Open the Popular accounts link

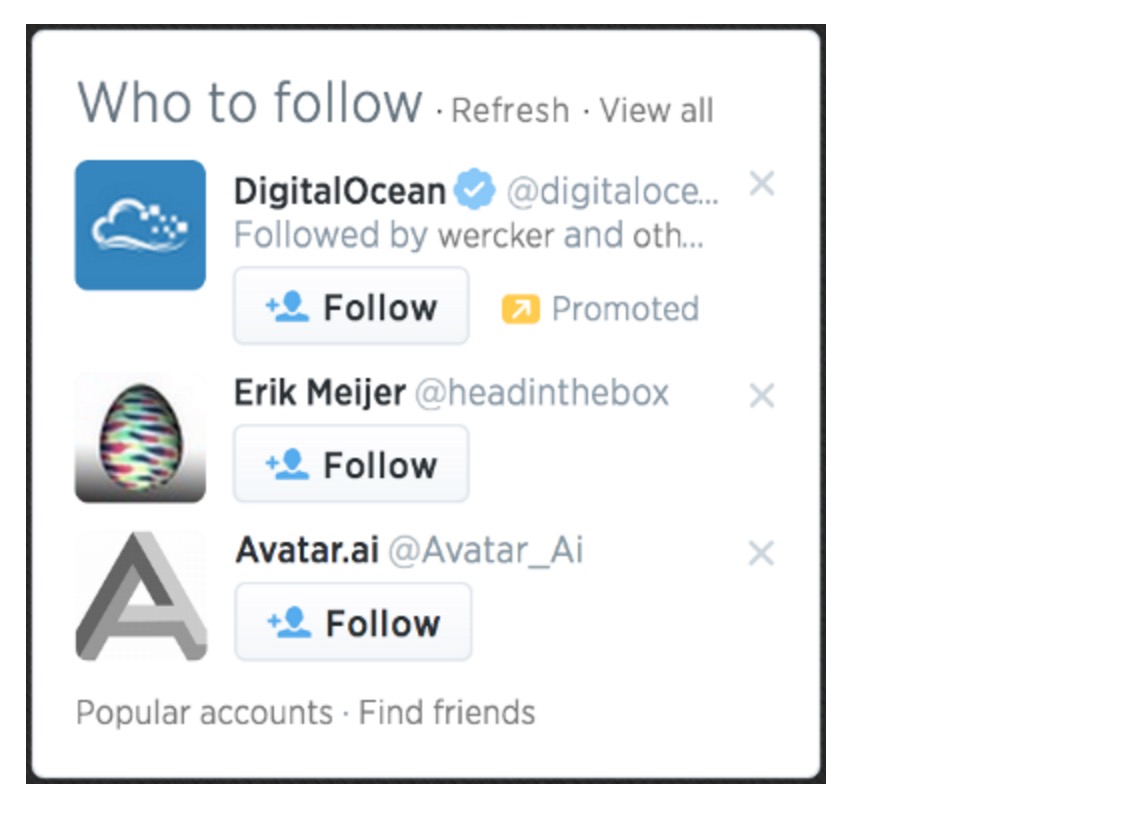[204, 713]
